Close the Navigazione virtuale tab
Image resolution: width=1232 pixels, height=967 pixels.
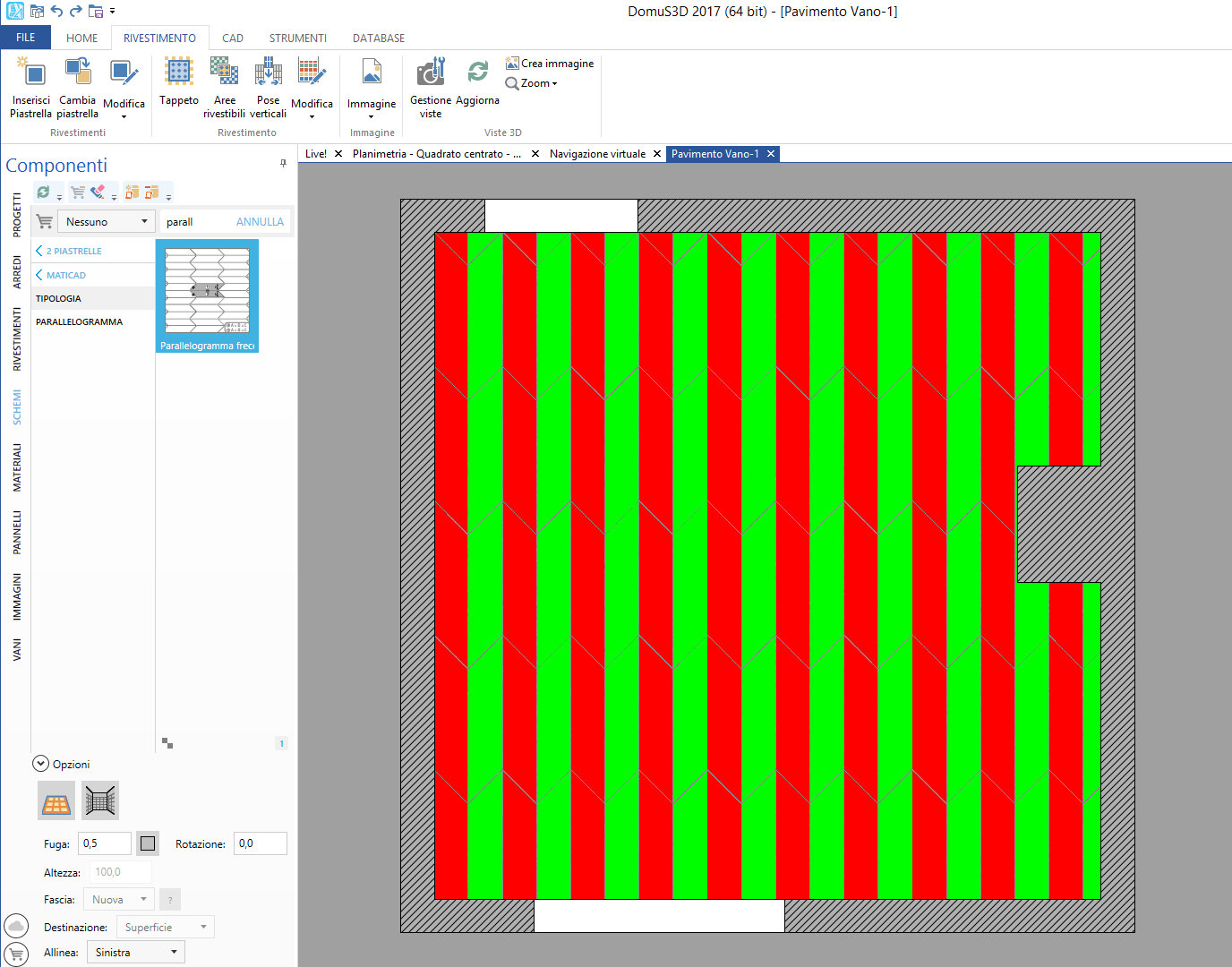tap(657, 154)
